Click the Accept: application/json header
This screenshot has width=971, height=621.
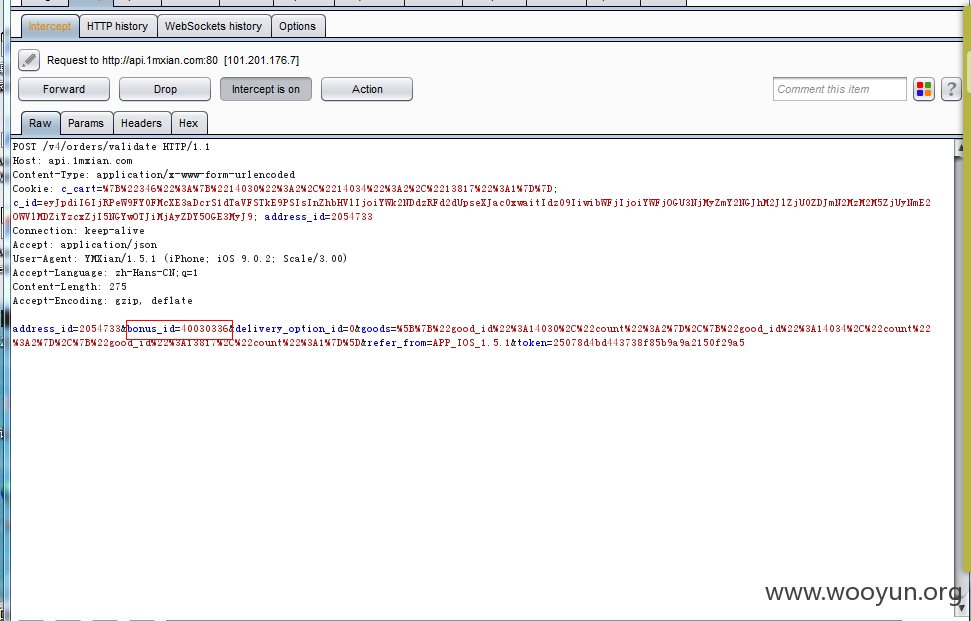click(85, 245)
